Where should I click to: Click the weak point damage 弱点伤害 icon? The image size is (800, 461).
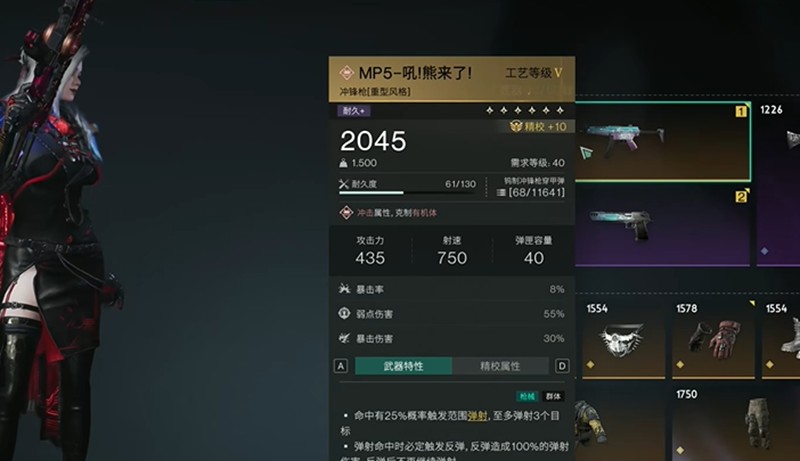(344, 313)
